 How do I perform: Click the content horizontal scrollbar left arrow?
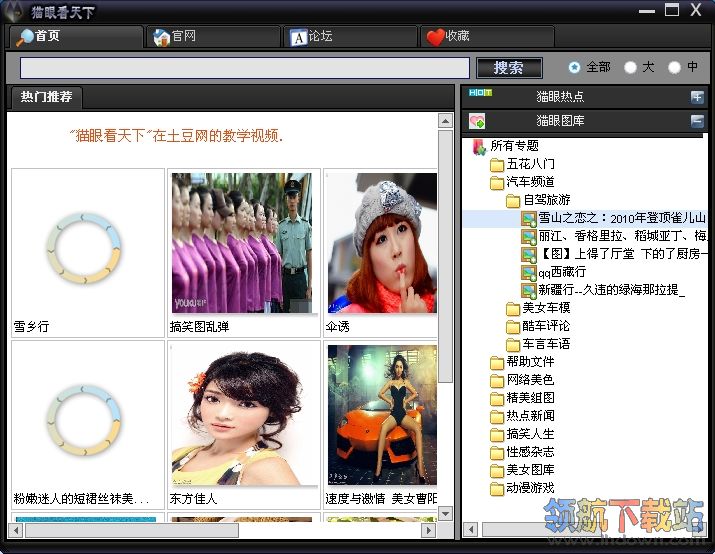coord(16,530)
